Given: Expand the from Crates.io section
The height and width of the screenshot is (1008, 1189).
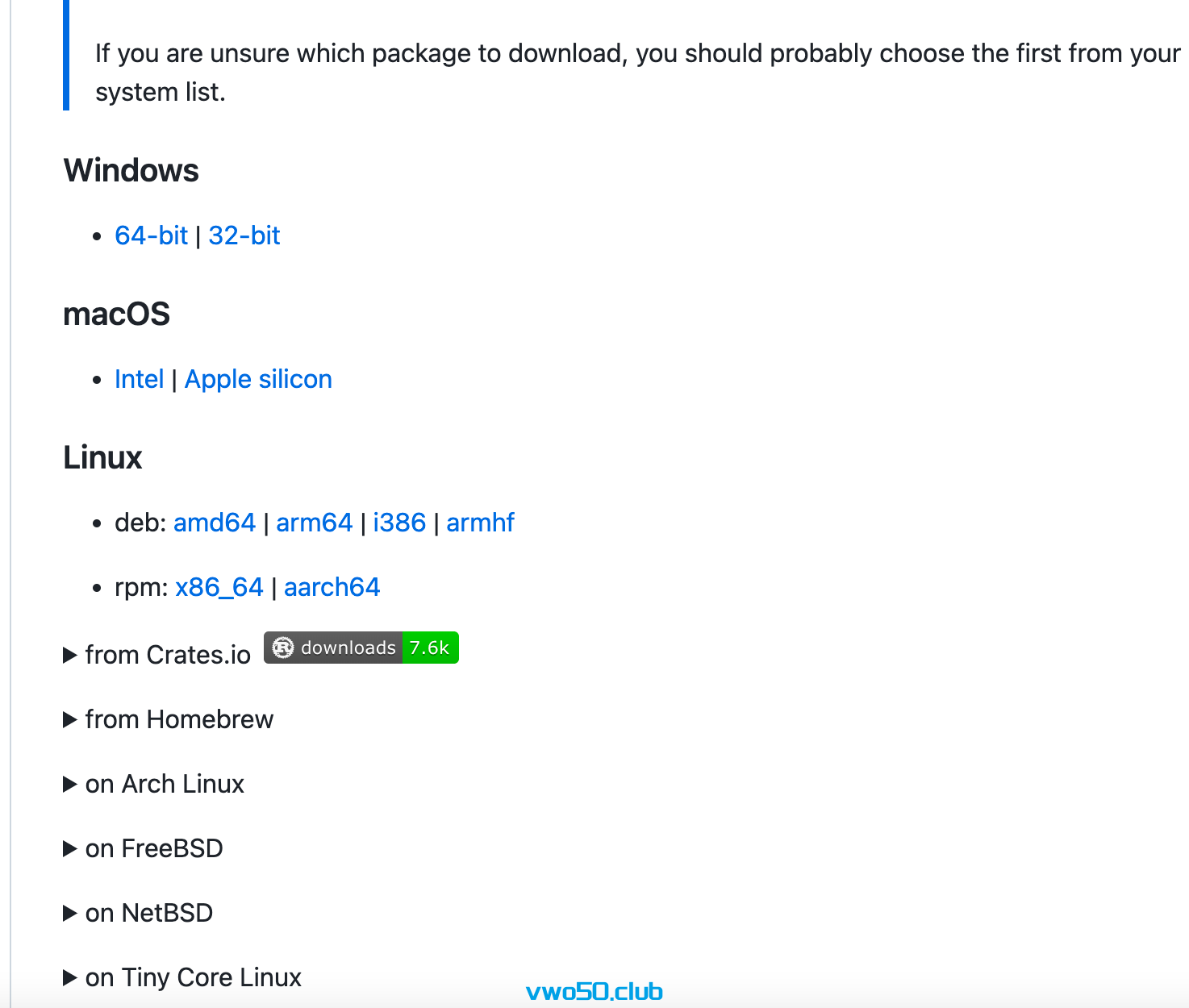Looking at the screenshot, I should click(157, 655).
